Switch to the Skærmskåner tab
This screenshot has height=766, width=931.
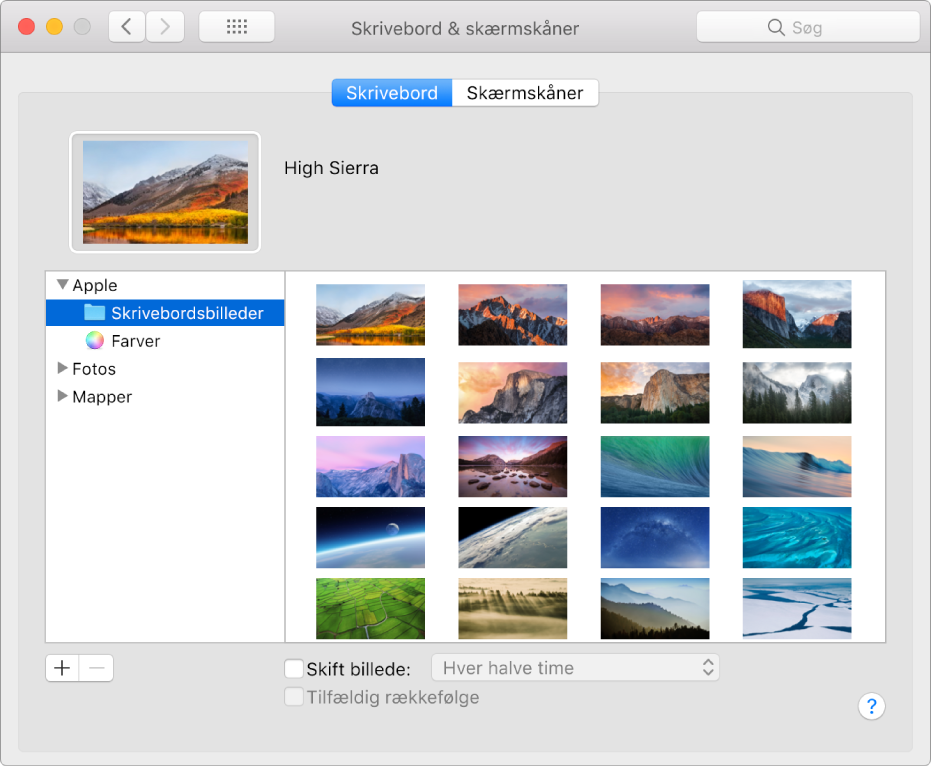click(x=524, y=92)
